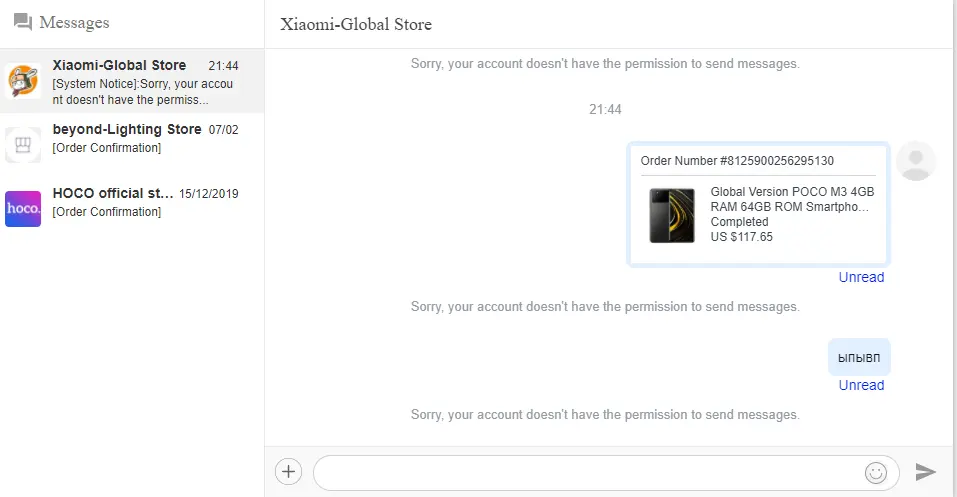Viewport: 957px width, 497px height.
Task: Focus the message text input field
Action: [x=606, y=473]
